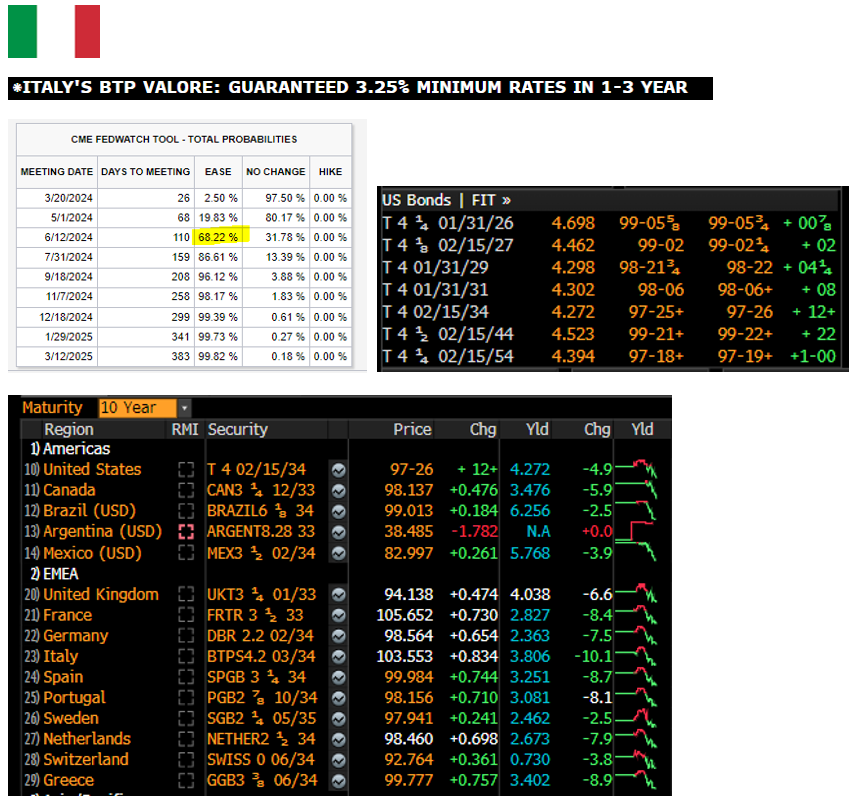Toggle RMI box for Greece
The height and width of the screenshot is (805, 866).
pos(186,781)
